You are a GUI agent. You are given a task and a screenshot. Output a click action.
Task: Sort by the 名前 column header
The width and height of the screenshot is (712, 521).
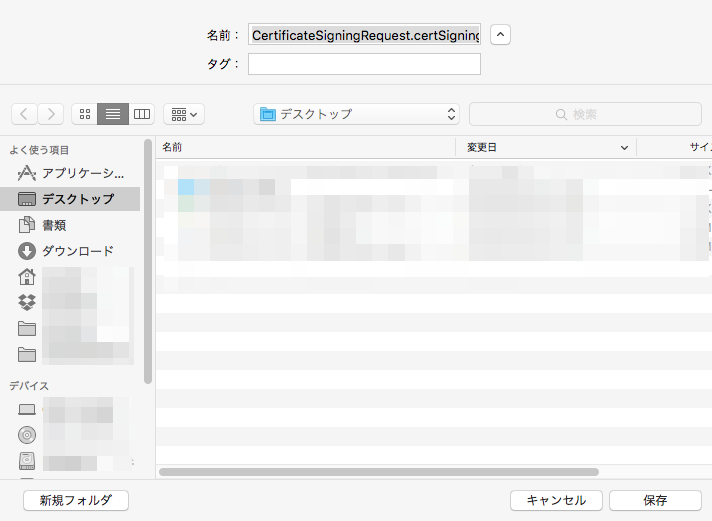coord(306,147)
